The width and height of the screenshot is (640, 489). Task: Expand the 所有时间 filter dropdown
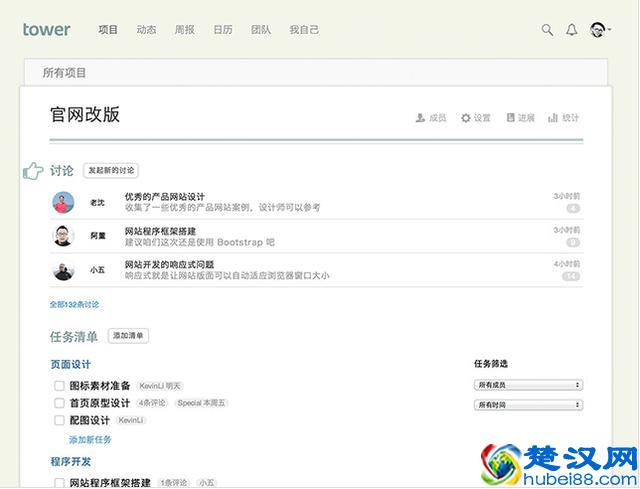pos(529,405)
